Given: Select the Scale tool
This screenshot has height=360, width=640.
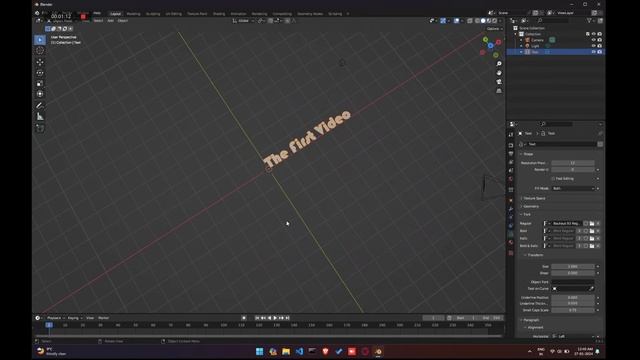Looking at the screenshot, I should click(x=40, y=83).
